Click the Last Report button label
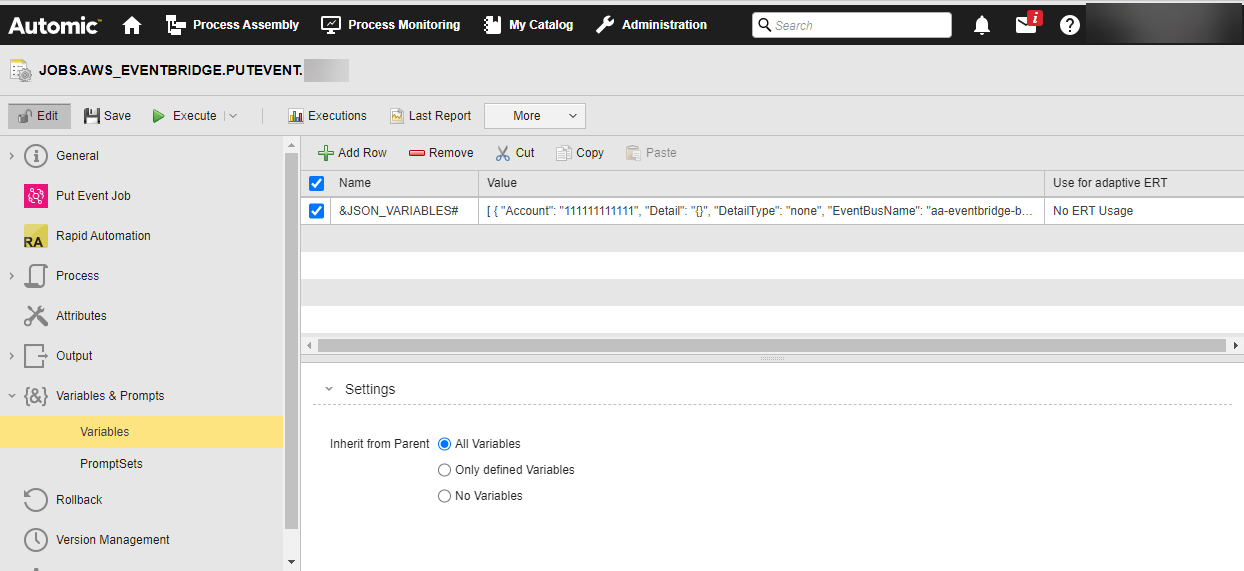1244x571 pixels. click(x=440, y=116)
